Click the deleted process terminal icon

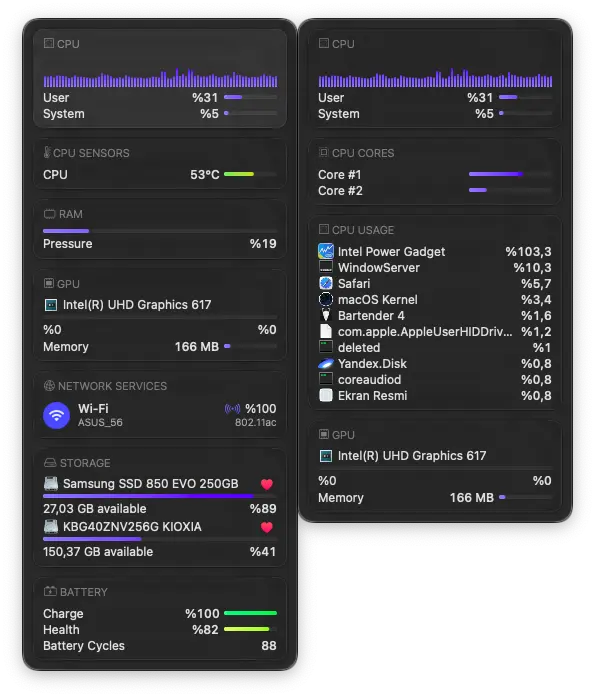tap(326, 347)
